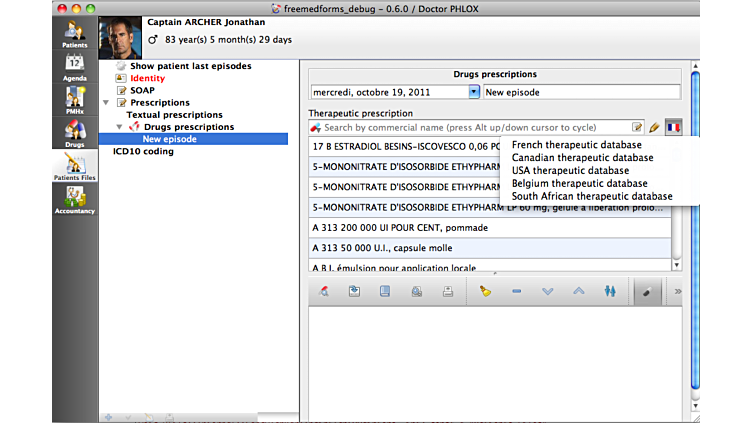Open the PMHx sidebar icon
The height and width of the screenshot is (423, 752).
(75, 100)
